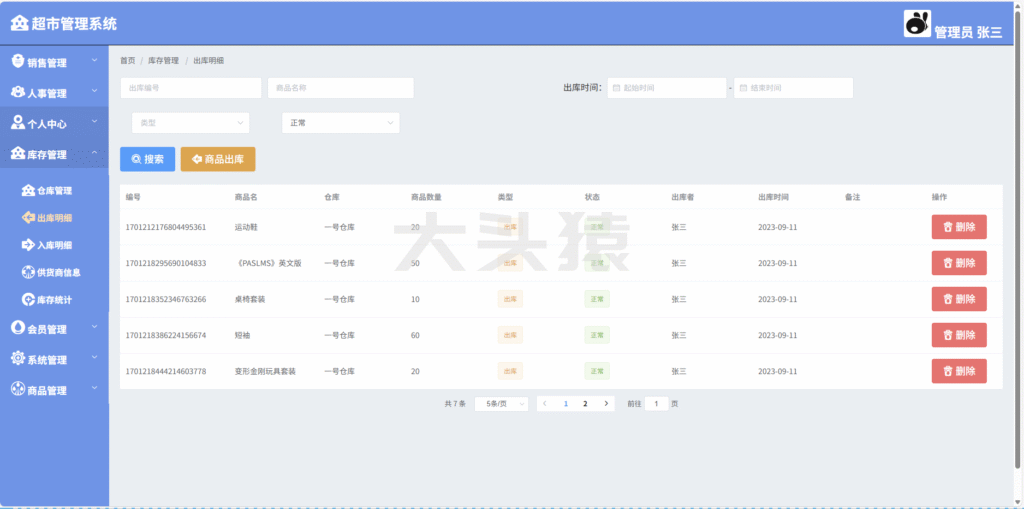
Task: Expand the 销售管理 menu chevron
Action: click(94, 61)
